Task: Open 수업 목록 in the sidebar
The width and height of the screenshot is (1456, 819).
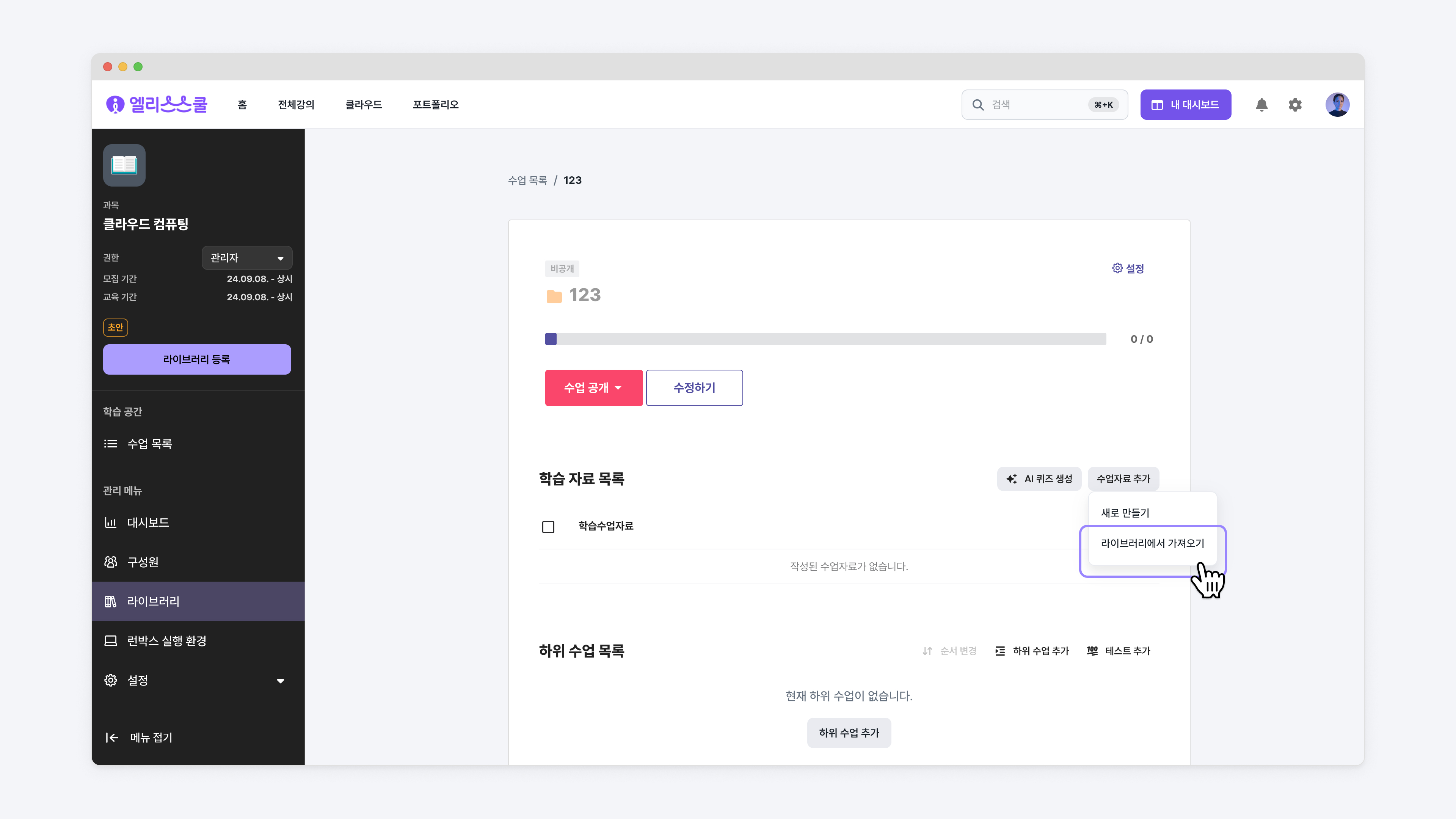Action: (198, 444)
